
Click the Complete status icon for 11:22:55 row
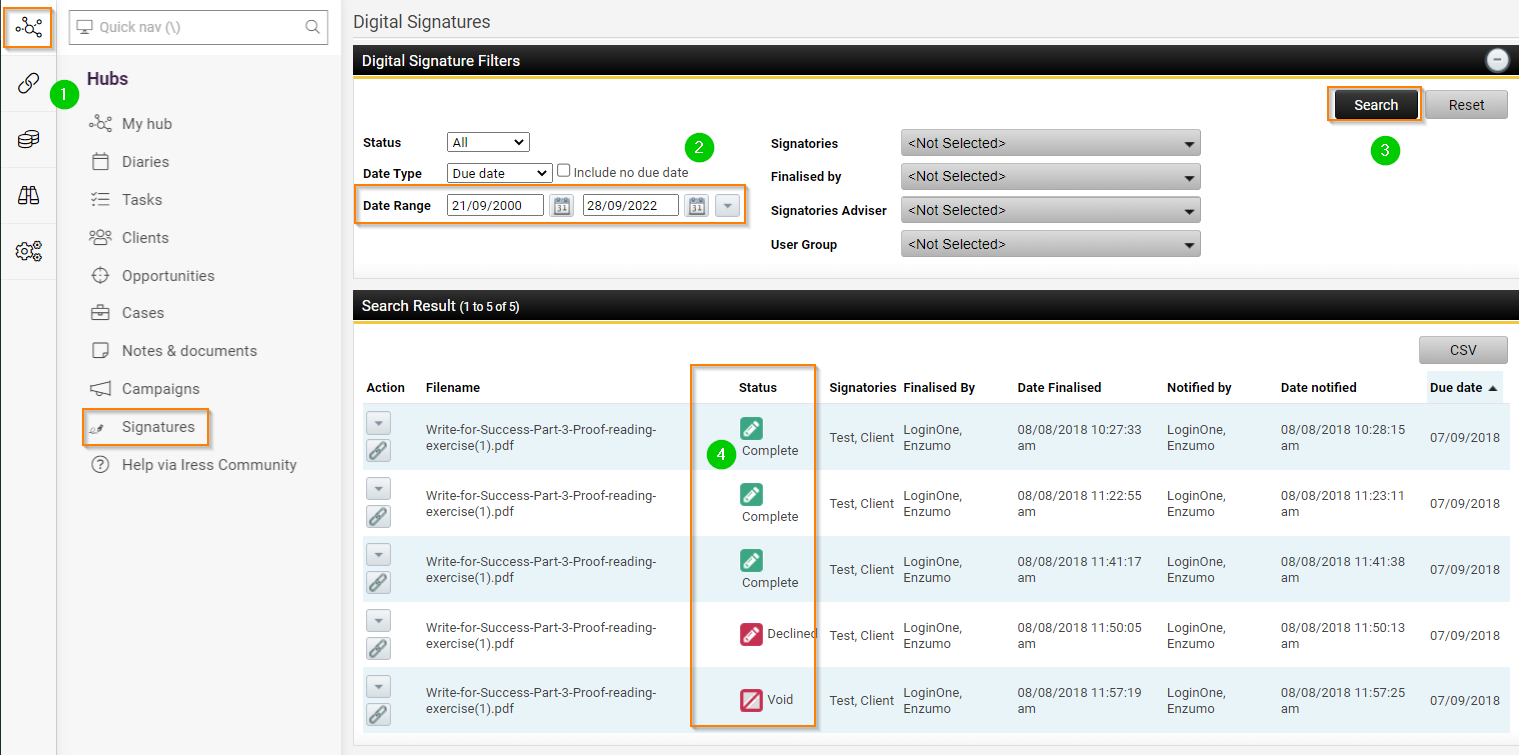tap(752, 494)
